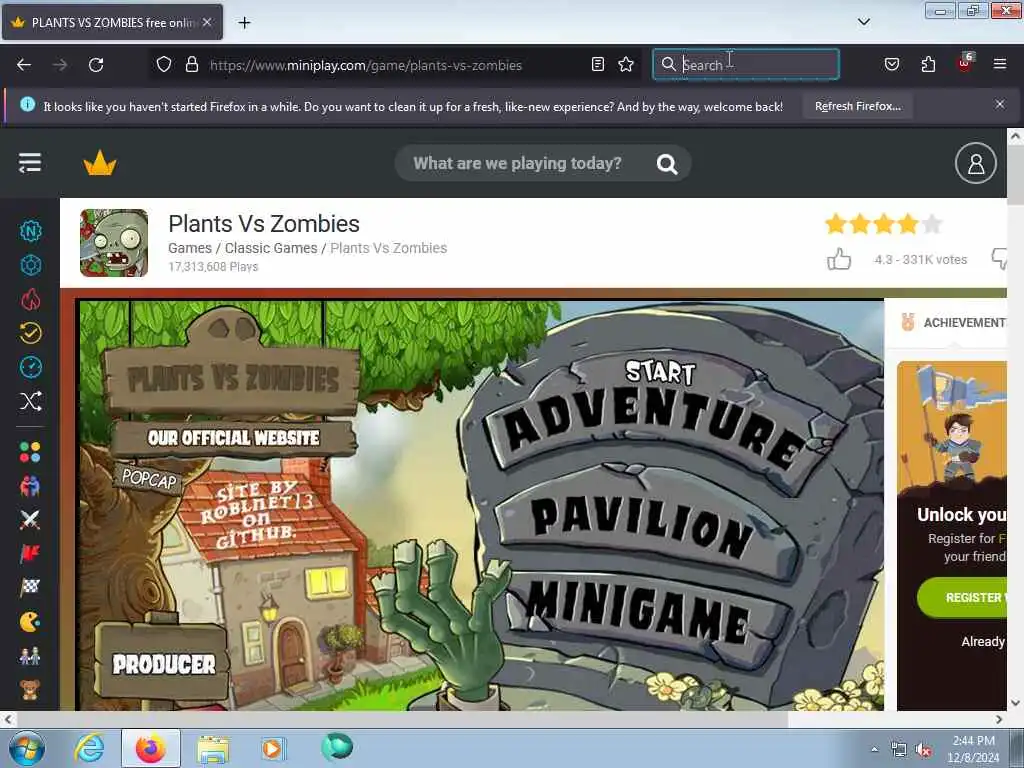Open the Firefox extensions puzzle icon
Screen dimensions: 1024x768
[x=928, y=65]
